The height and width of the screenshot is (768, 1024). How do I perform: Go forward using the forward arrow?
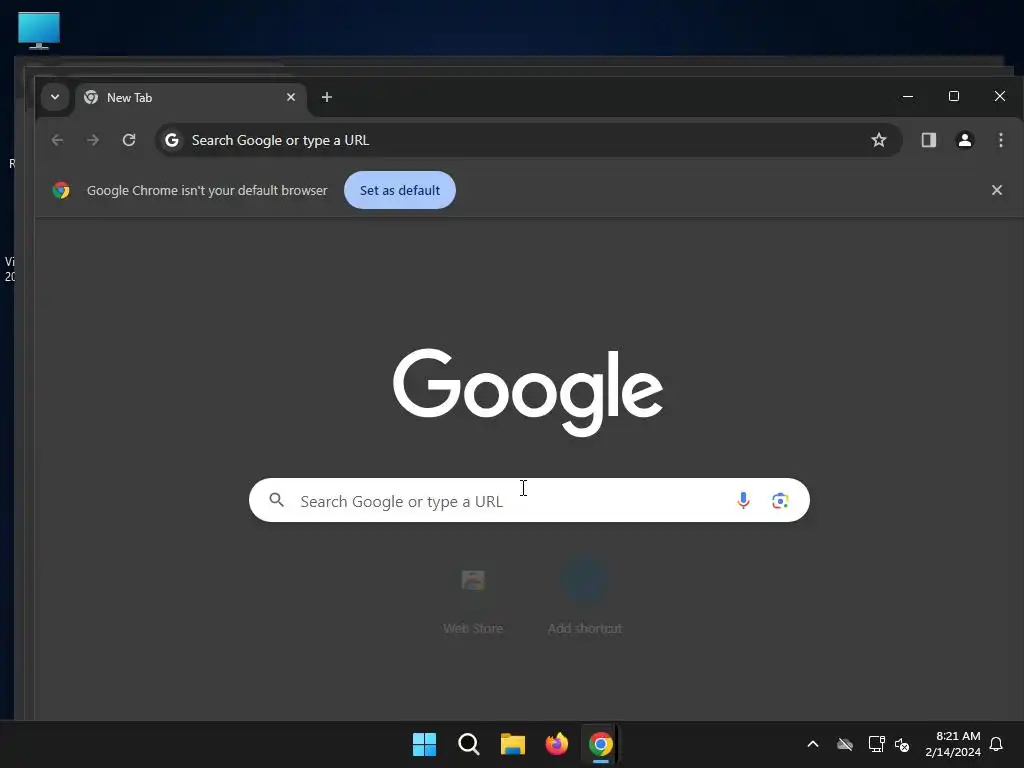coord(93,140)
